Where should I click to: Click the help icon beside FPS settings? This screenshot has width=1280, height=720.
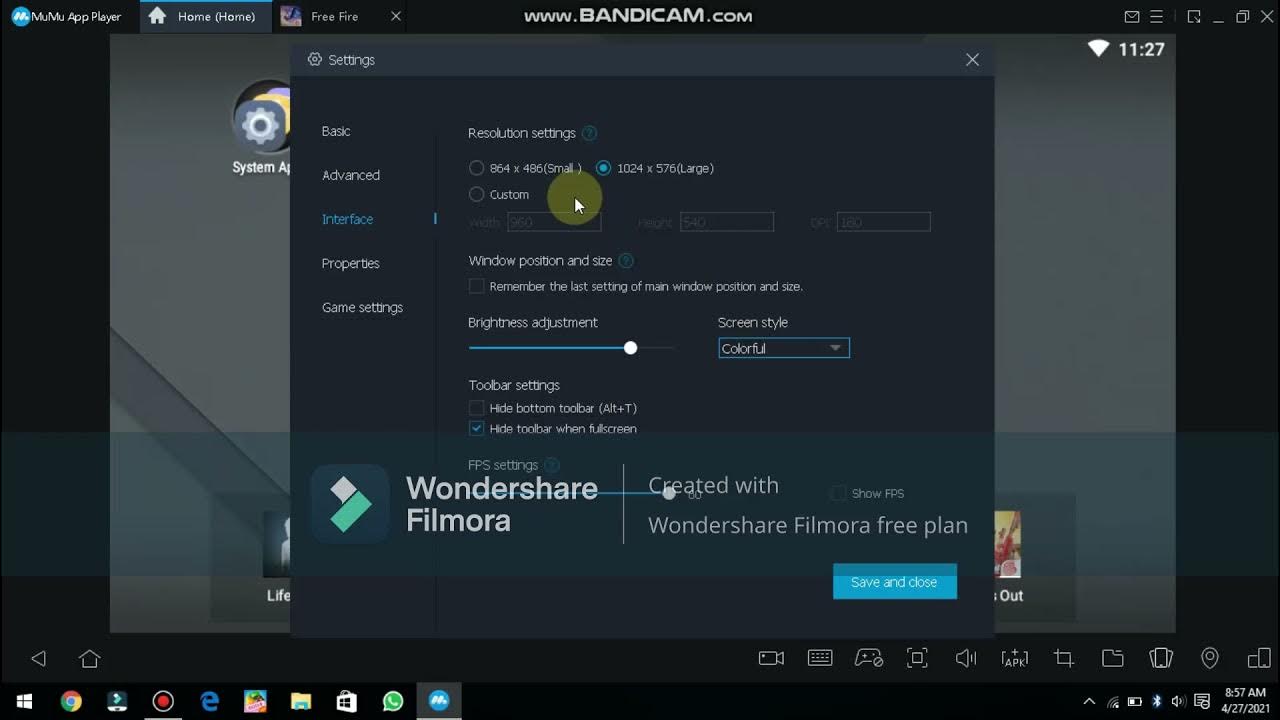[x=551, y=465]
